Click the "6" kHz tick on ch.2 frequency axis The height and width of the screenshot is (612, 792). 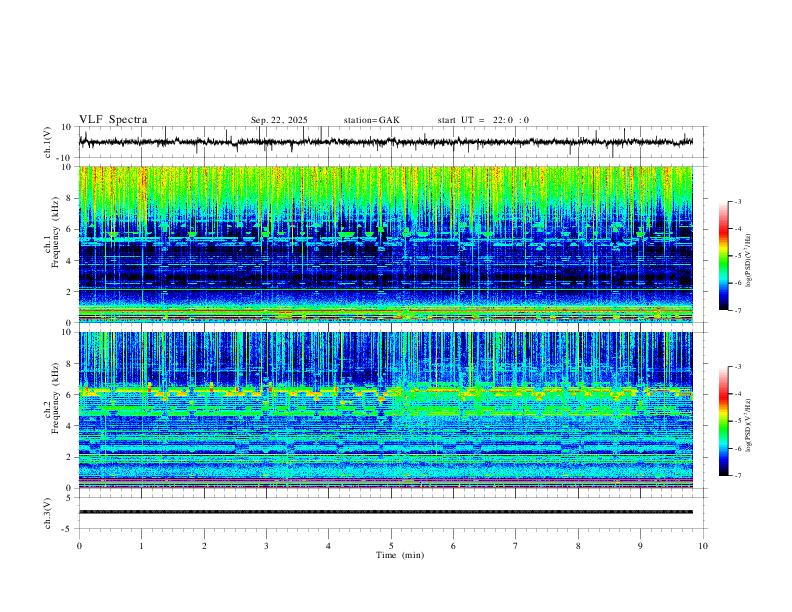(69, 395)
